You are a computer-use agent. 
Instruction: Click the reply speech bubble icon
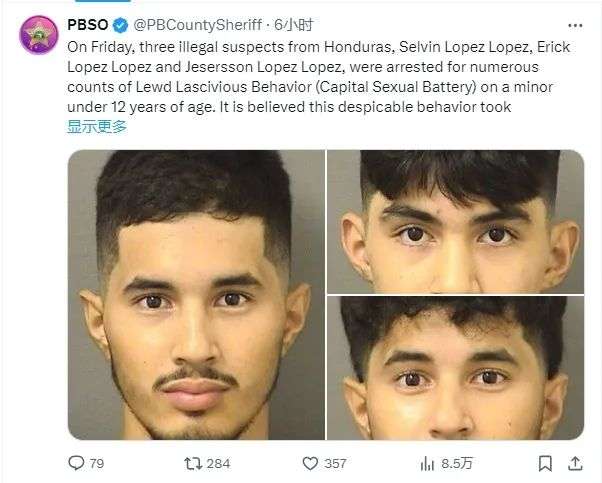(76, 463)
